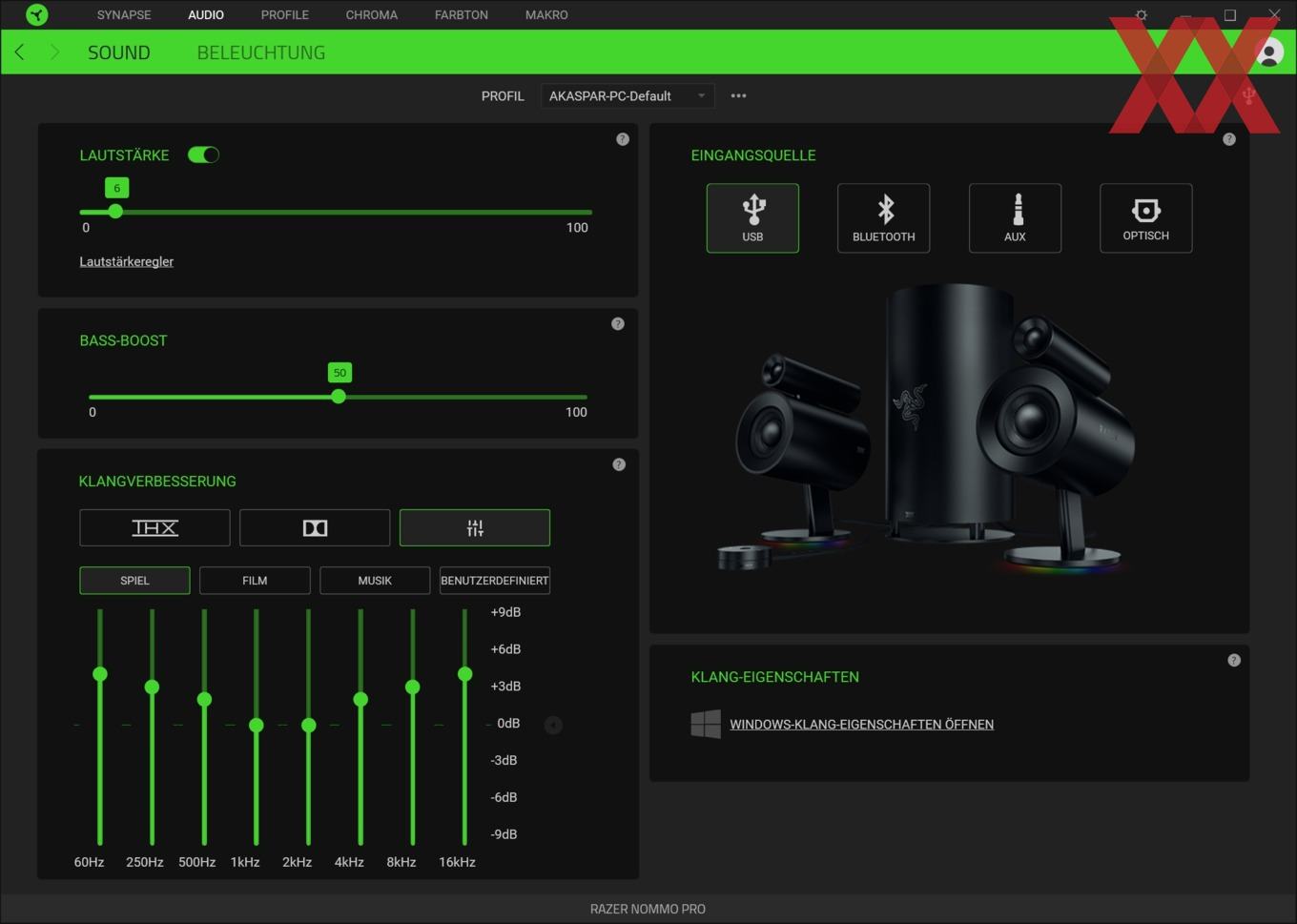Click the Windows logo icon
Viewport: 1297px width, 924px height.
click(706, 724)
